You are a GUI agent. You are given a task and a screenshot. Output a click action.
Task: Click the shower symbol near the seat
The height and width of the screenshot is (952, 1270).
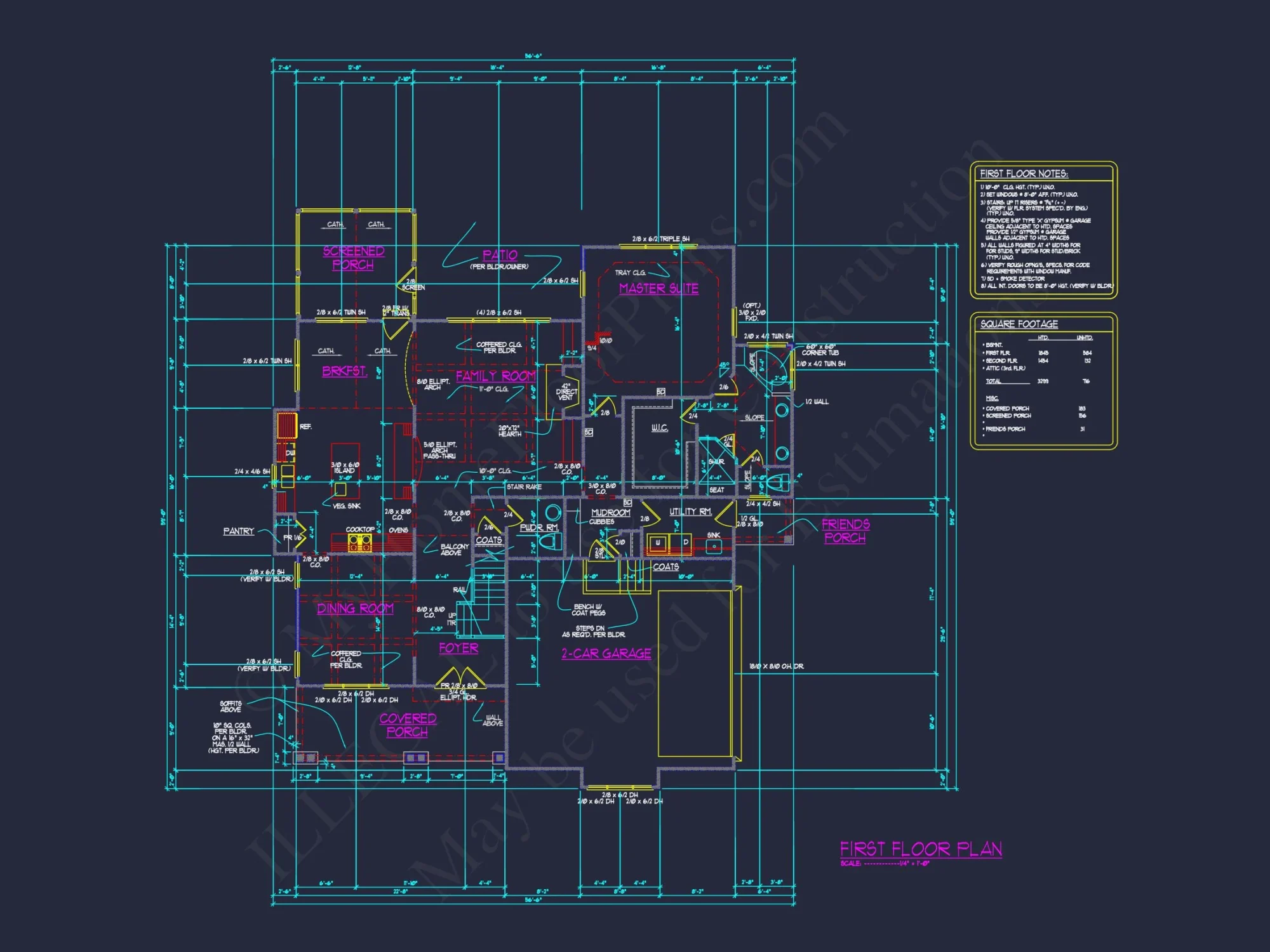pos(716,461)
